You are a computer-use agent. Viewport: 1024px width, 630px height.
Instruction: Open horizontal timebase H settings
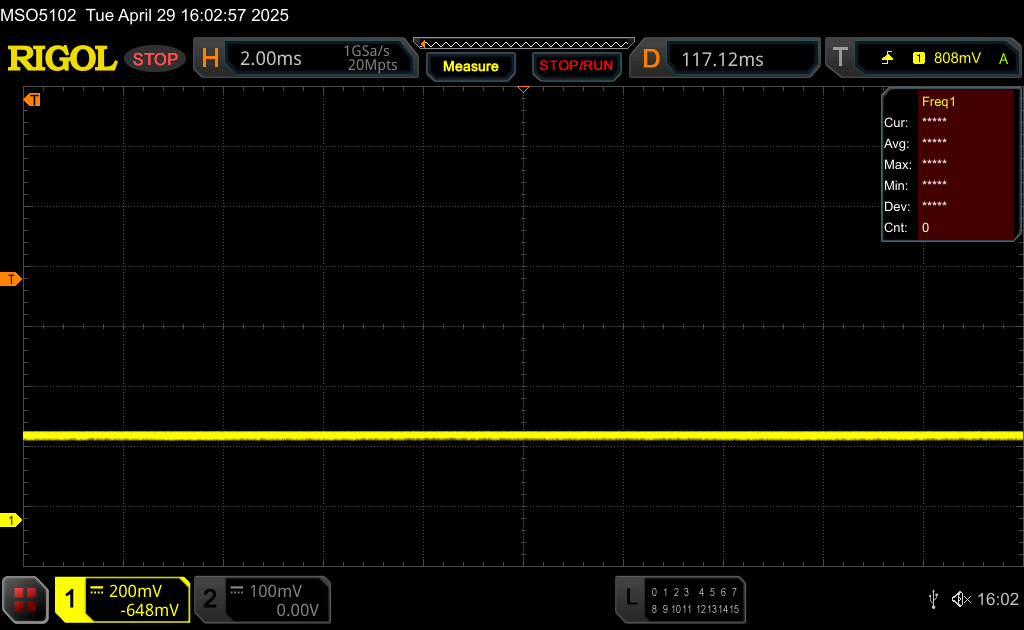(x=210, y=59)
